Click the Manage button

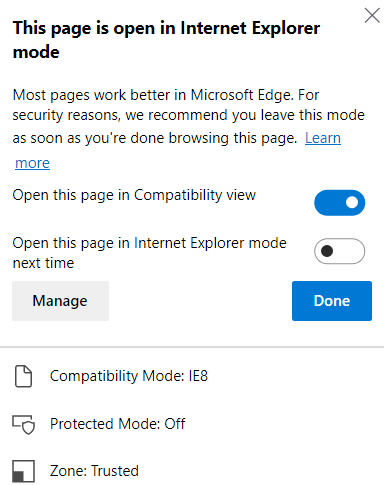60,301
